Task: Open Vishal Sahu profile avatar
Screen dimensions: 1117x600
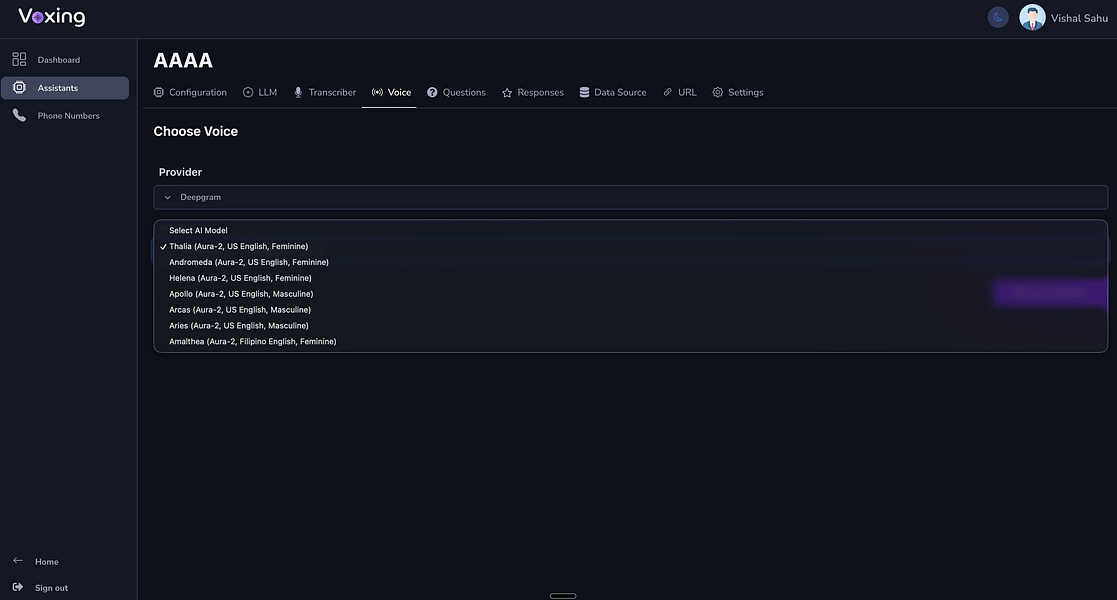Action: [1032, 17]
